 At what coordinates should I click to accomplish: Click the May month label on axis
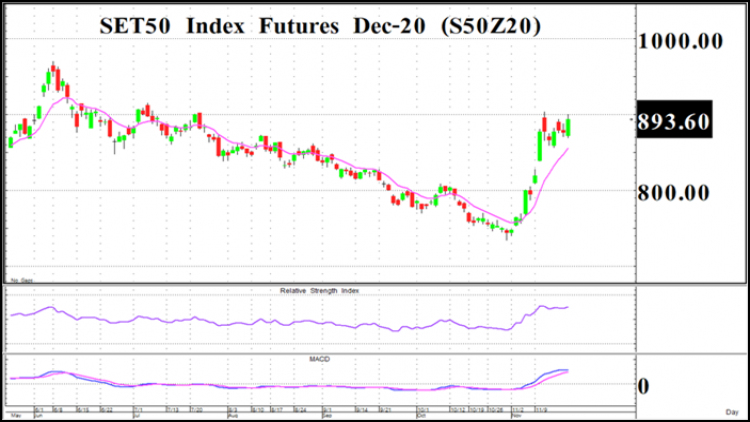[16, 415]
